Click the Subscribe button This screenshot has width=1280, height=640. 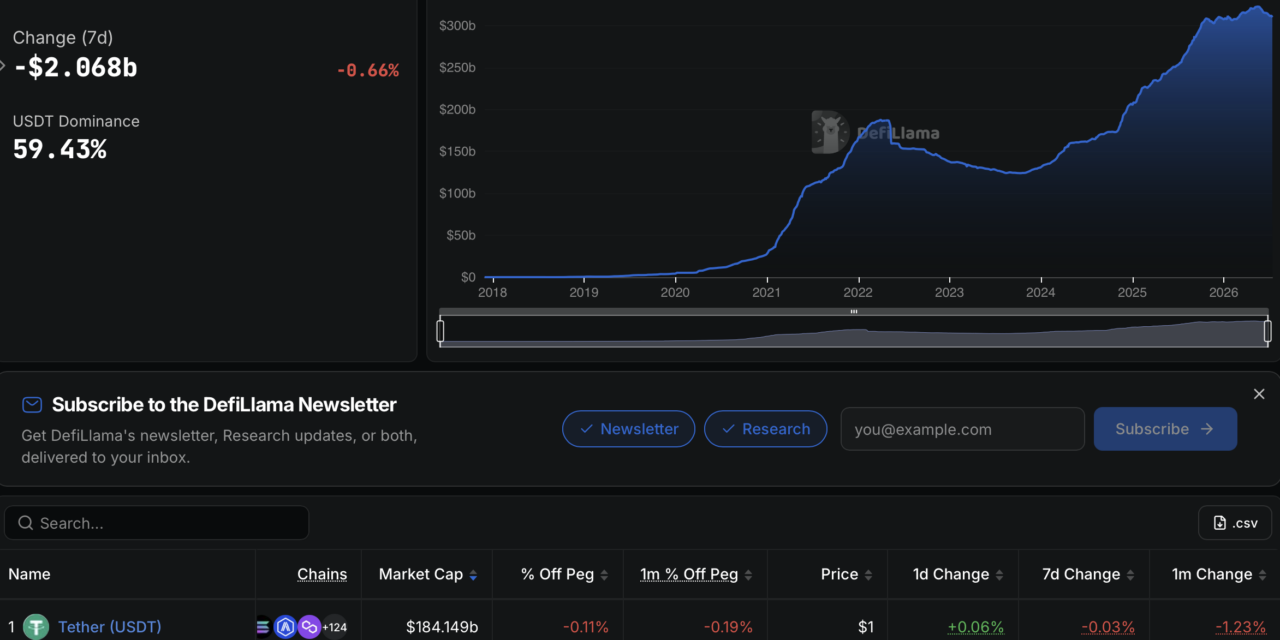pos(1165,429)
